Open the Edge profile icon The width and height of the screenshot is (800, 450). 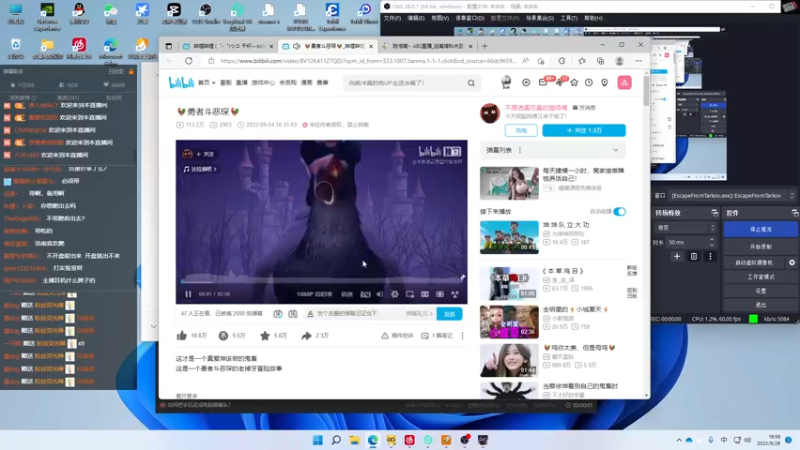click(x=619, y=61)
